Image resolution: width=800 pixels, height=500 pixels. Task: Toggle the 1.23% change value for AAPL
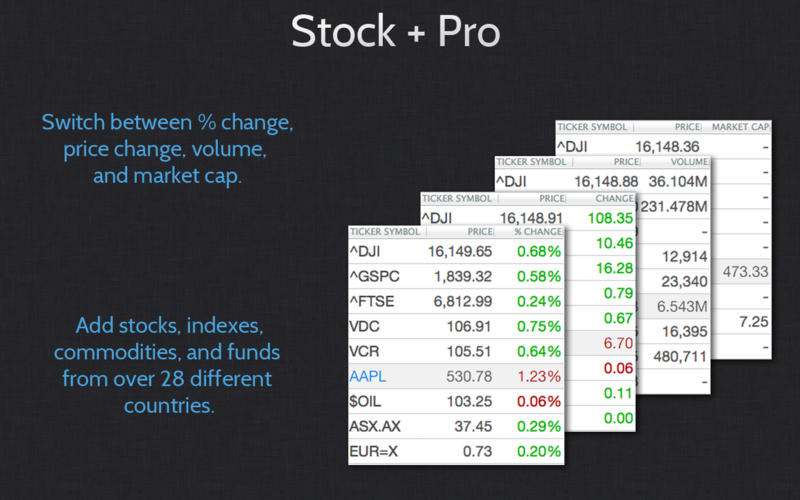tap(540, 376)
